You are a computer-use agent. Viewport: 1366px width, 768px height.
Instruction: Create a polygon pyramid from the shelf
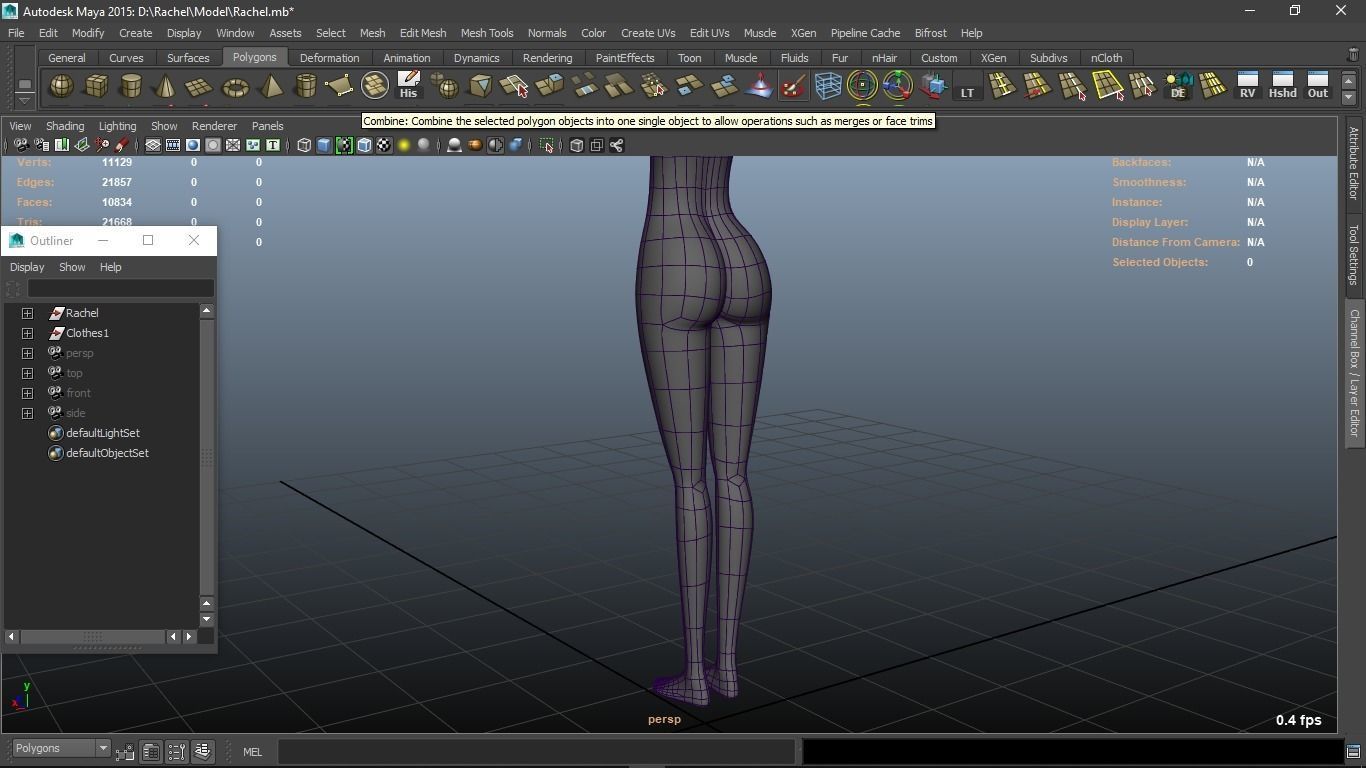point(270,86)
